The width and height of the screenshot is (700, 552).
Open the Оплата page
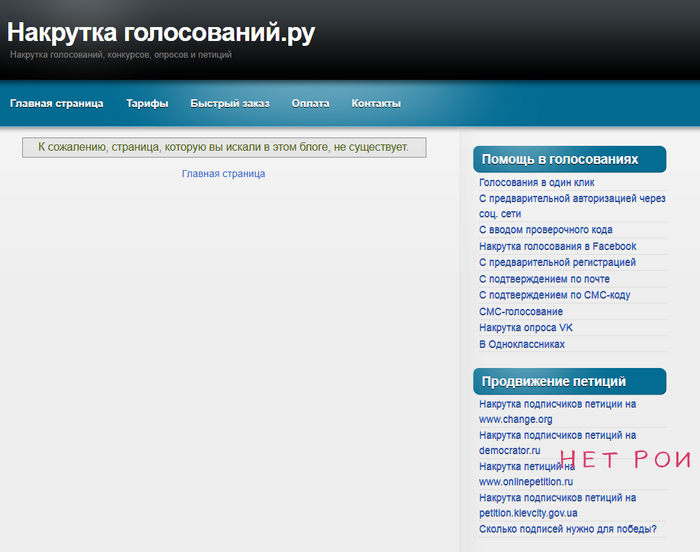[x=310, y=104]
